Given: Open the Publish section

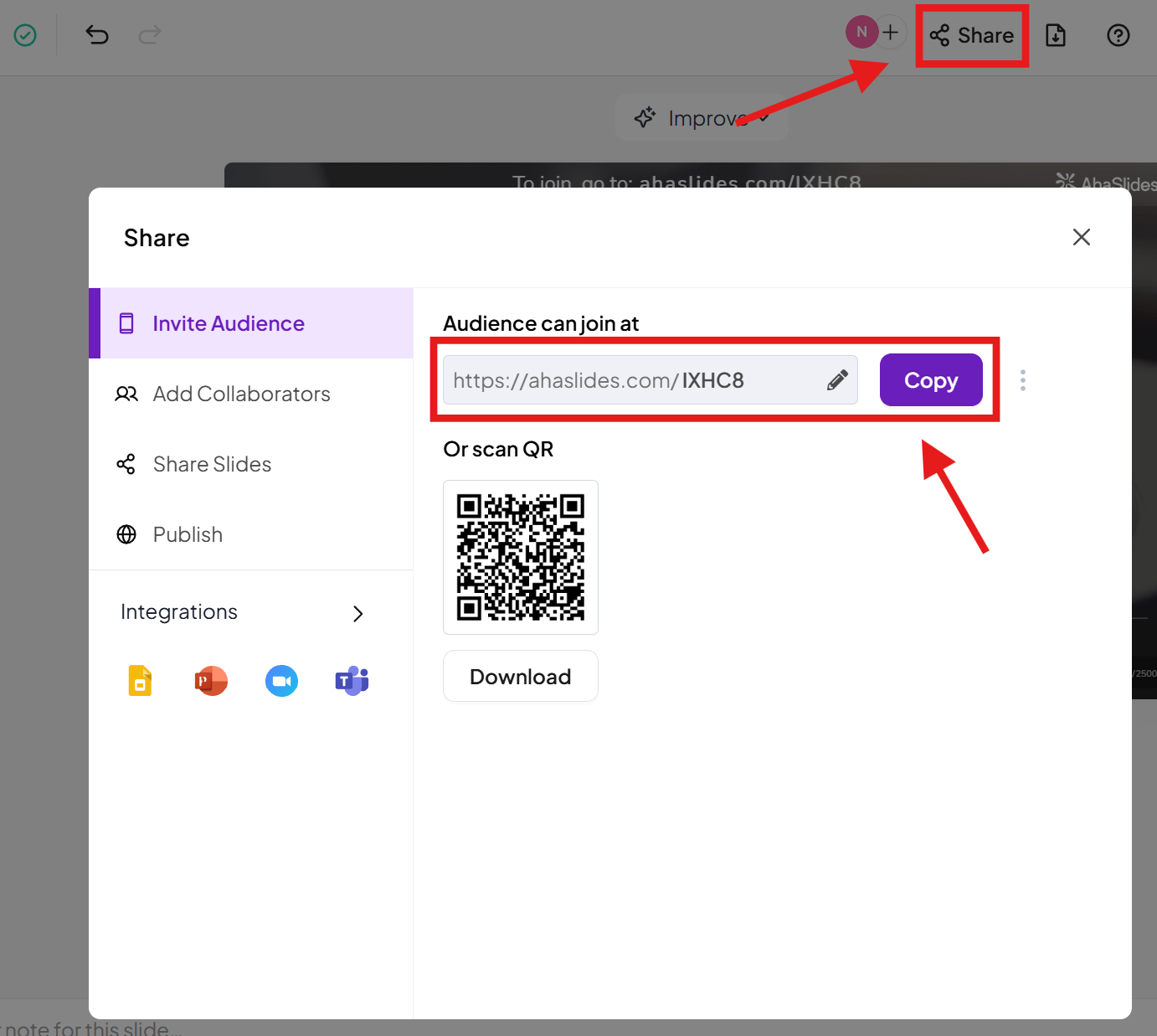Looking at the screenshot, I should pos(188,535).
